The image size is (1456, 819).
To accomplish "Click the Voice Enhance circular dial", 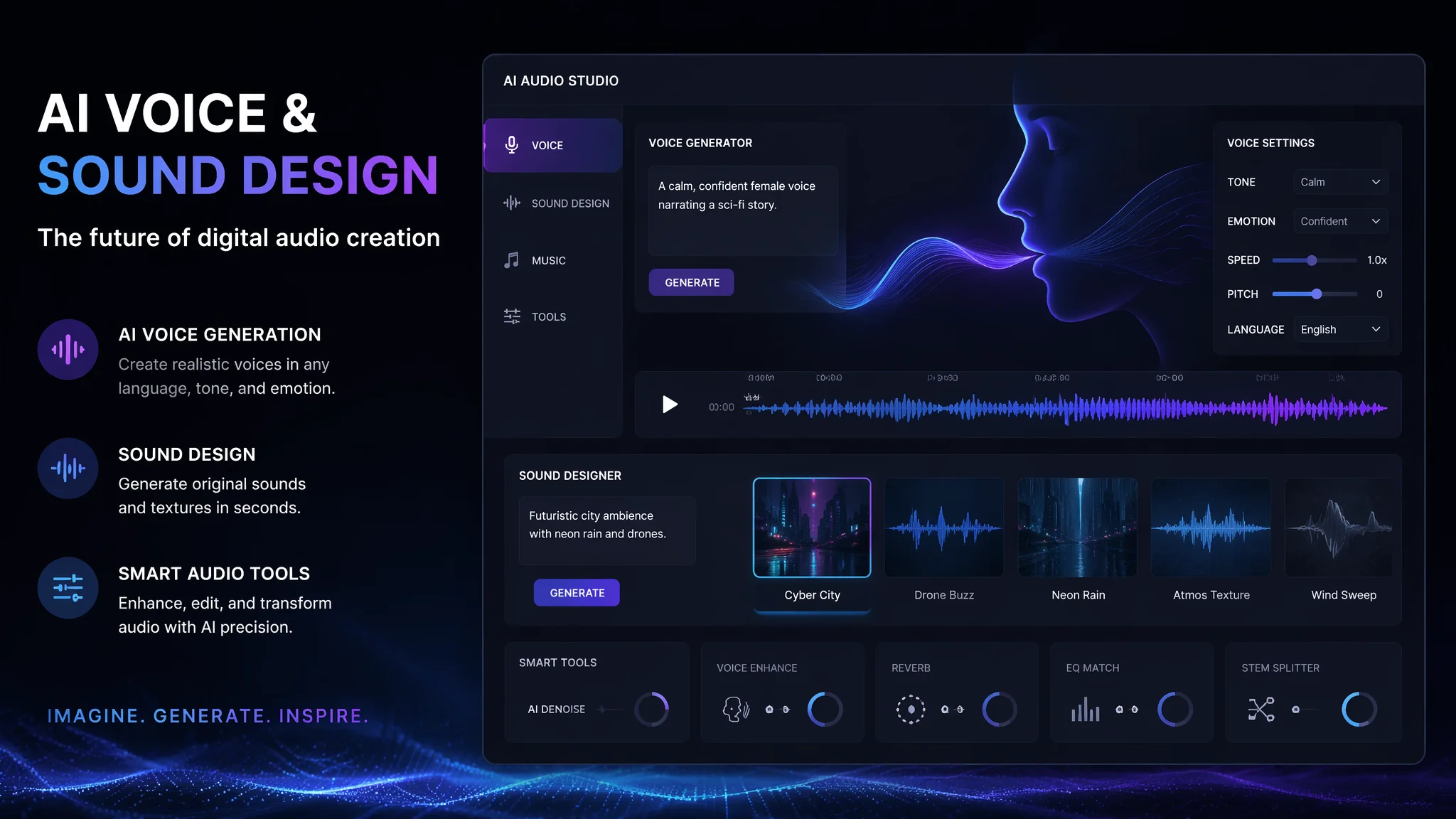I will coord(825,709).
